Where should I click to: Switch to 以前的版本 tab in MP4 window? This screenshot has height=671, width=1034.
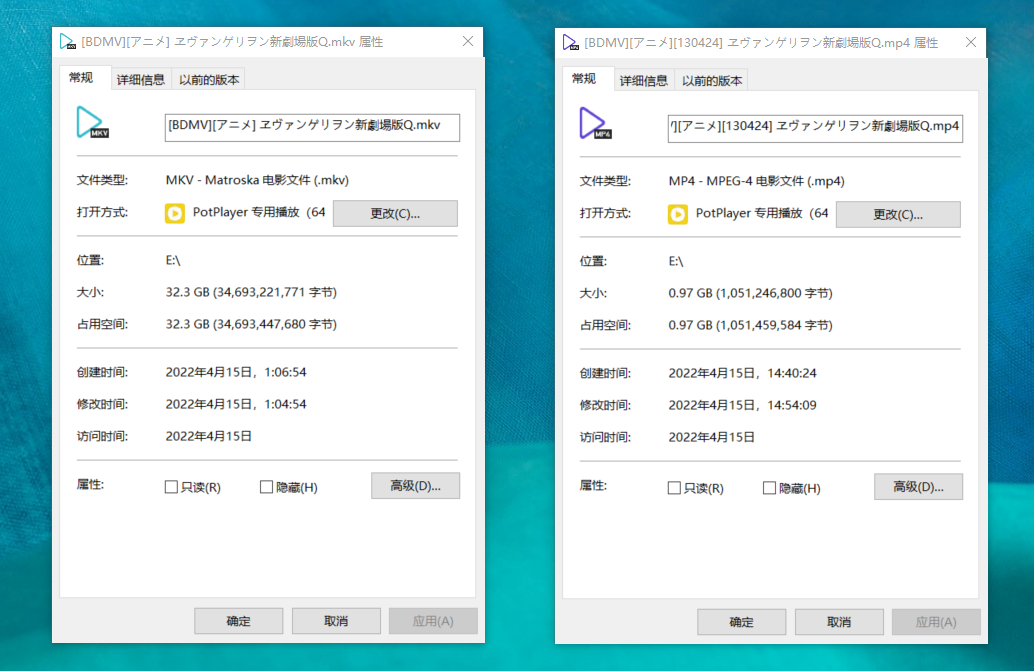[x=712, y=81]
